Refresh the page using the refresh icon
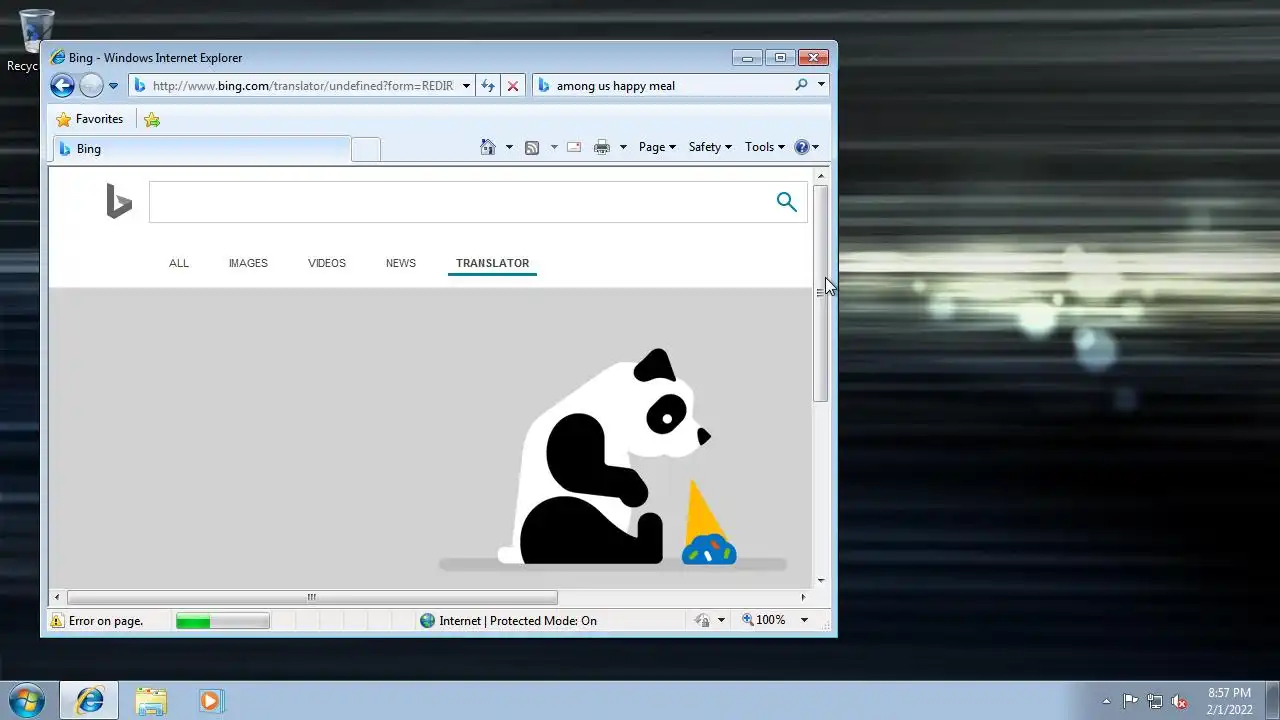1280x720 pixels. (x=488, y=86)
